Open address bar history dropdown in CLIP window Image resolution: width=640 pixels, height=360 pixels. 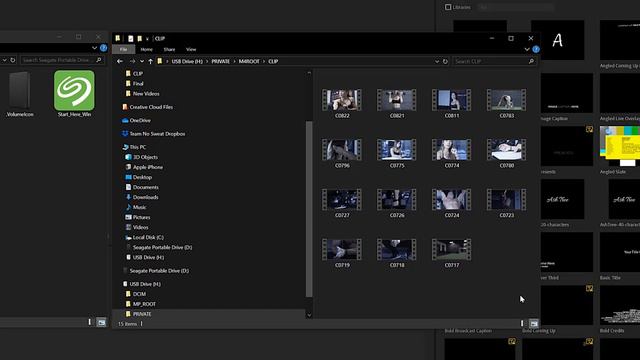tap(437, 61)
